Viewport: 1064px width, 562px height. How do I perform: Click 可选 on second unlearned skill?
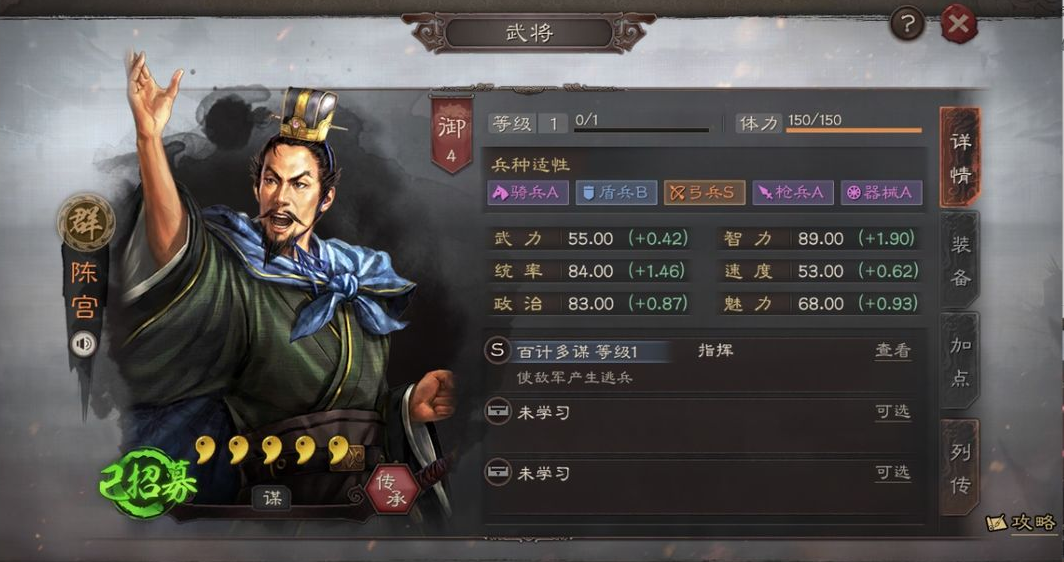click(x=892, y=472)
